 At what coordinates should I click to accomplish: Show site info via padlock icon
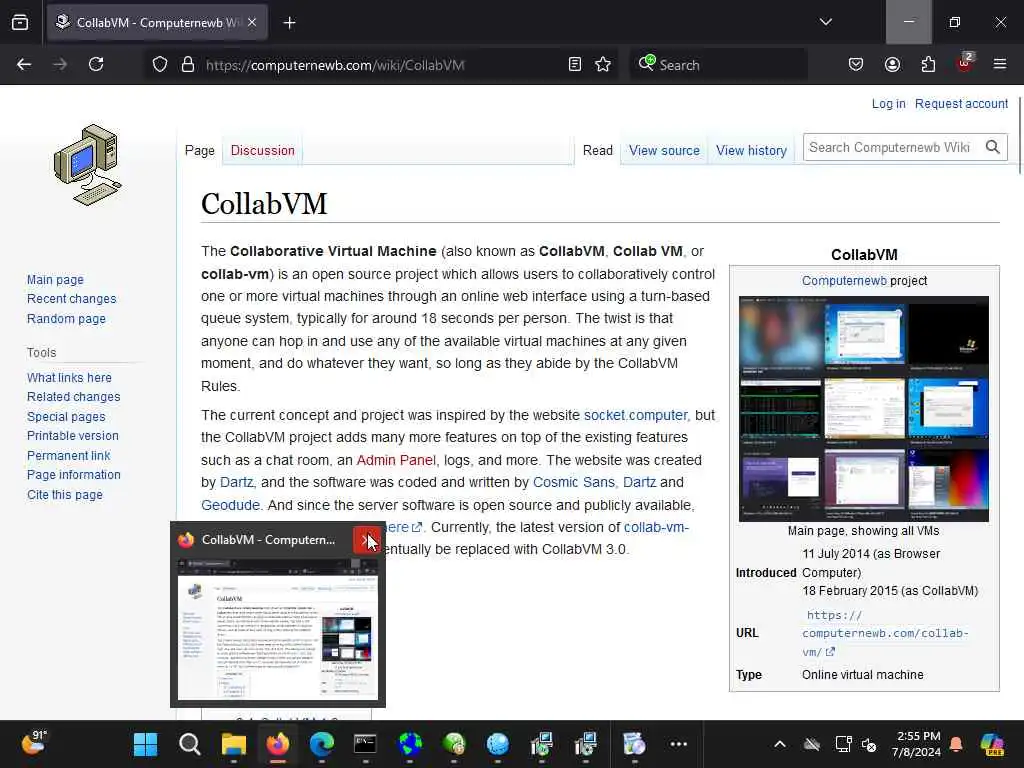pyautogui.click(x=188, y=65)
